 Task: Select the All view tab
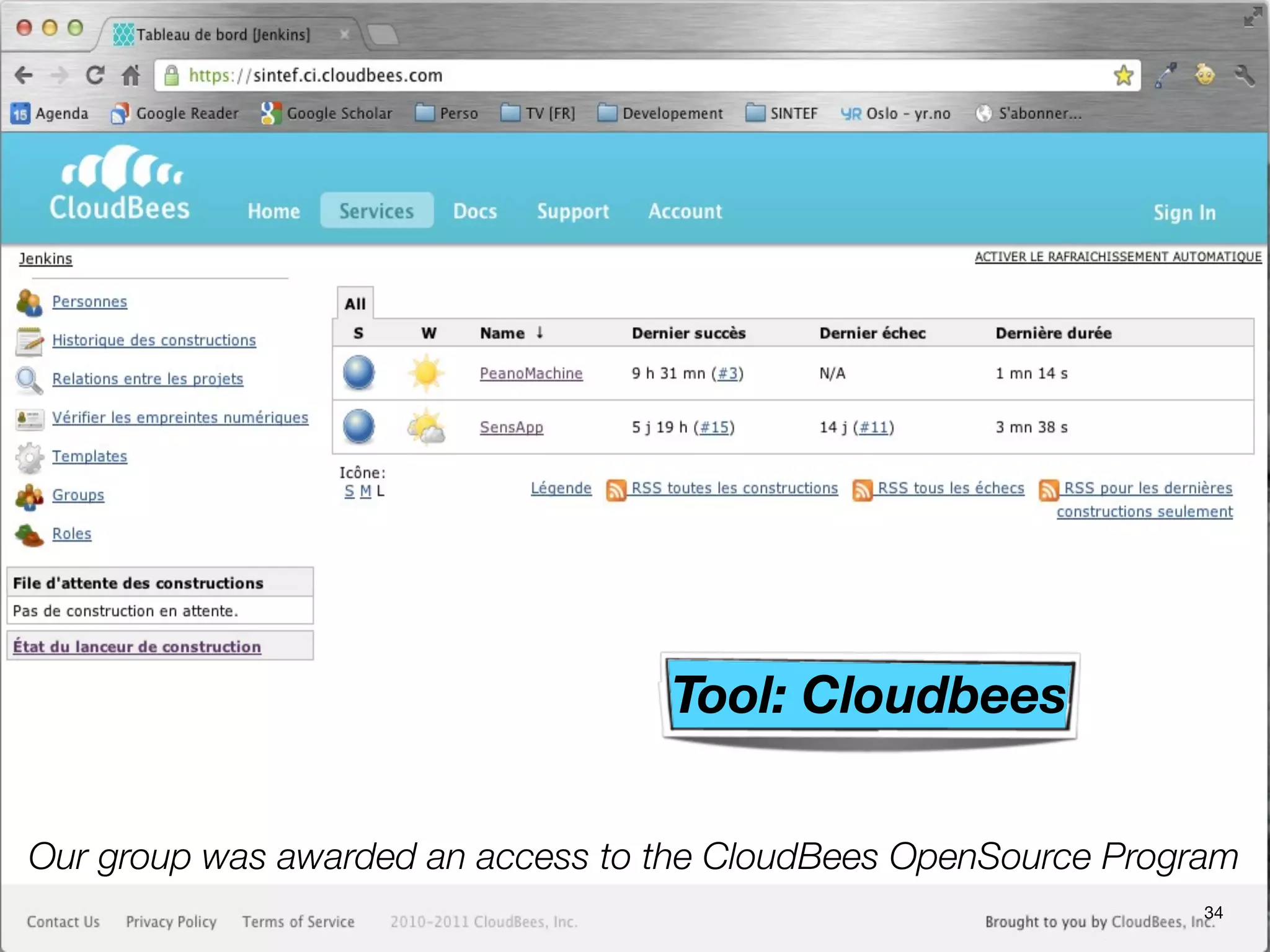click(x=355, y=303)
